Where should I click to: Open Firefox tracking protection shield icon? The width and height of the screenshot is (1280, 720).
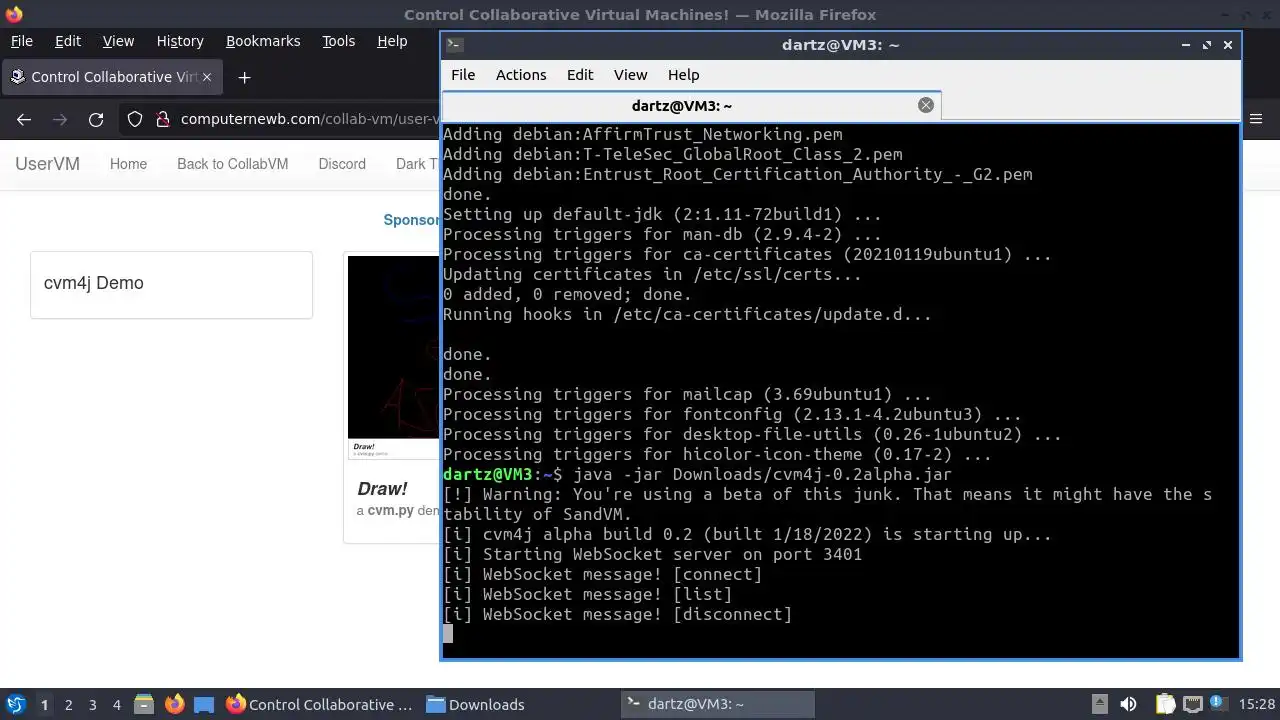[x=135, y=120]
